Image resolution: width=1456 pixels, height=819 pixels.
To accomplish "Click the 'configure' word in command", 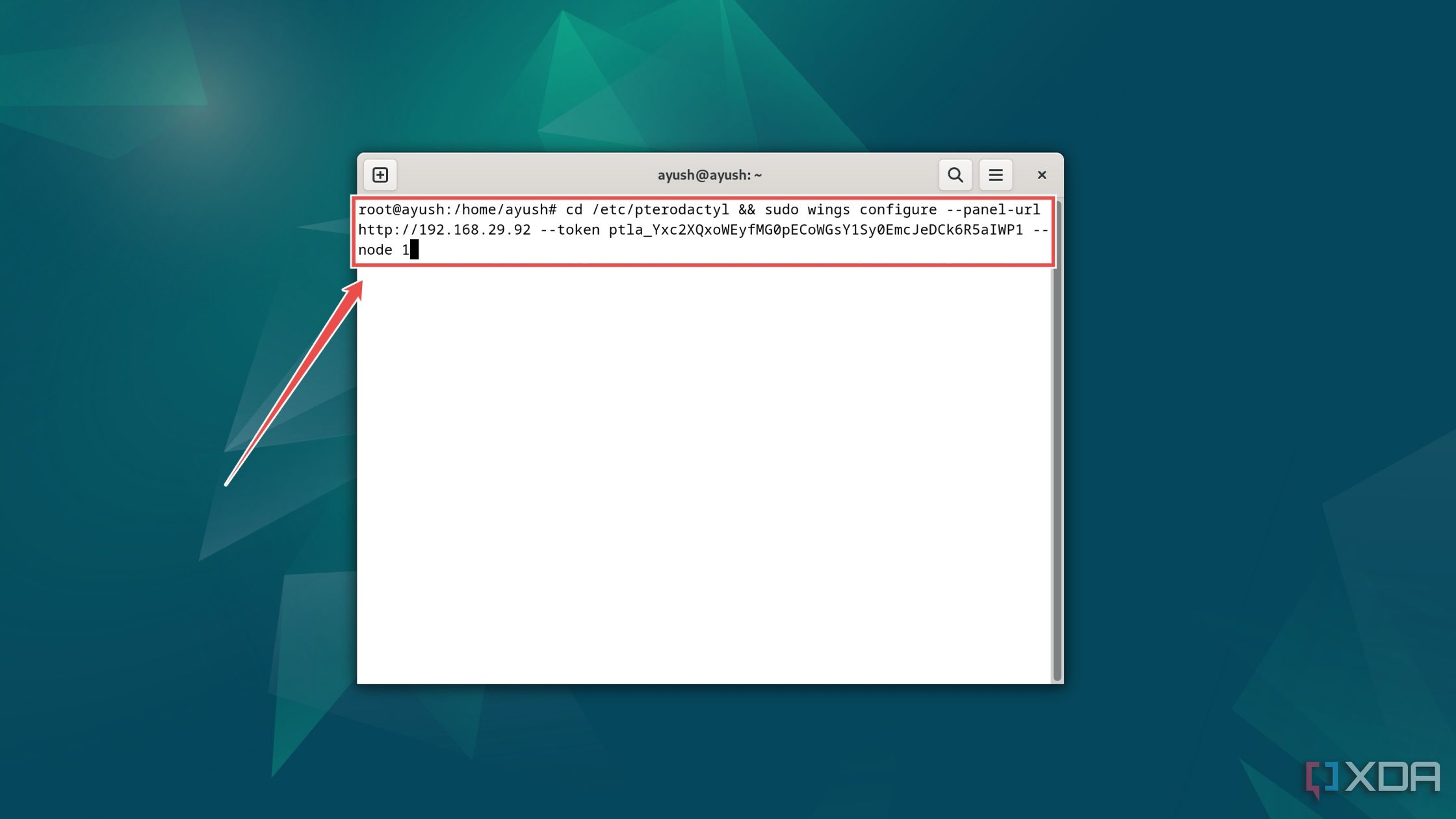I will click(x=898, y=210).
